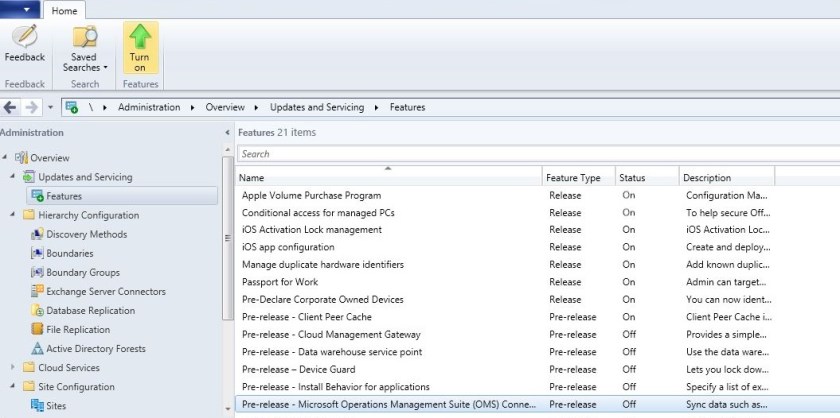Open Database Replication node
Viewport: 840px width, 418px height.
[91, 310]
